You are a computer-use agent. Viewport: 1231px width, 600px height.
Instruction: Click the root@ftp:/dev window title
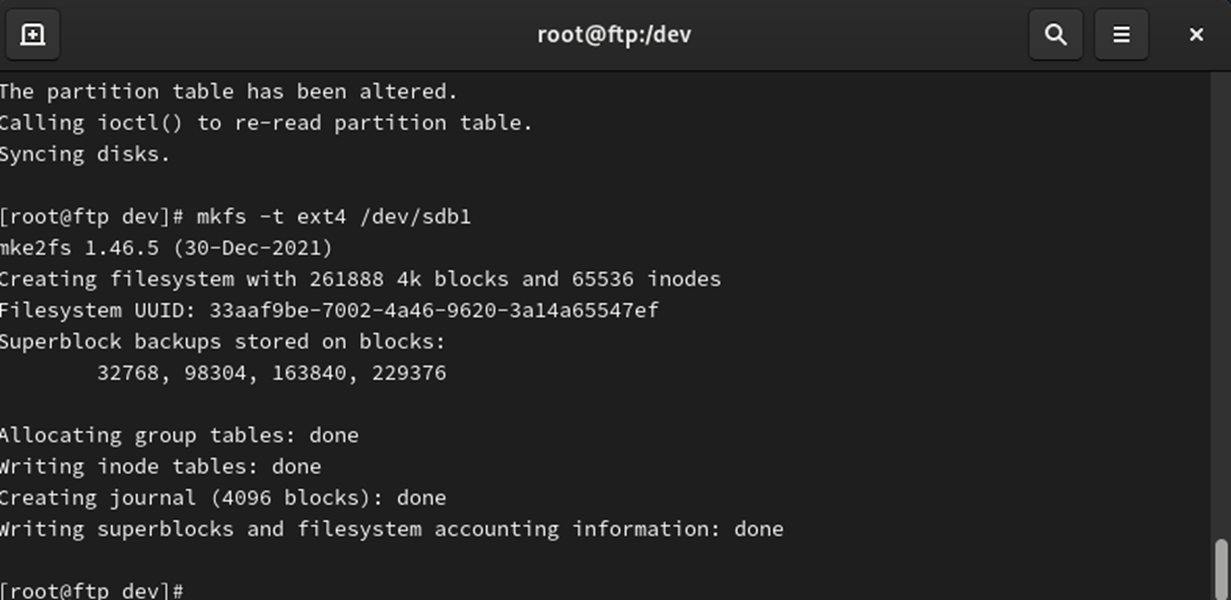point(614,35)
